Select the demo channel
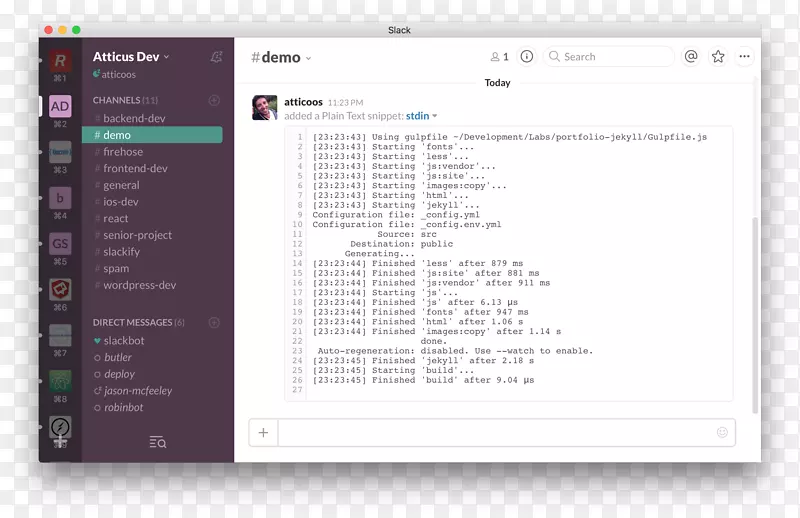Viewport: 800px width, 518px height. click(x=152, y=135)
